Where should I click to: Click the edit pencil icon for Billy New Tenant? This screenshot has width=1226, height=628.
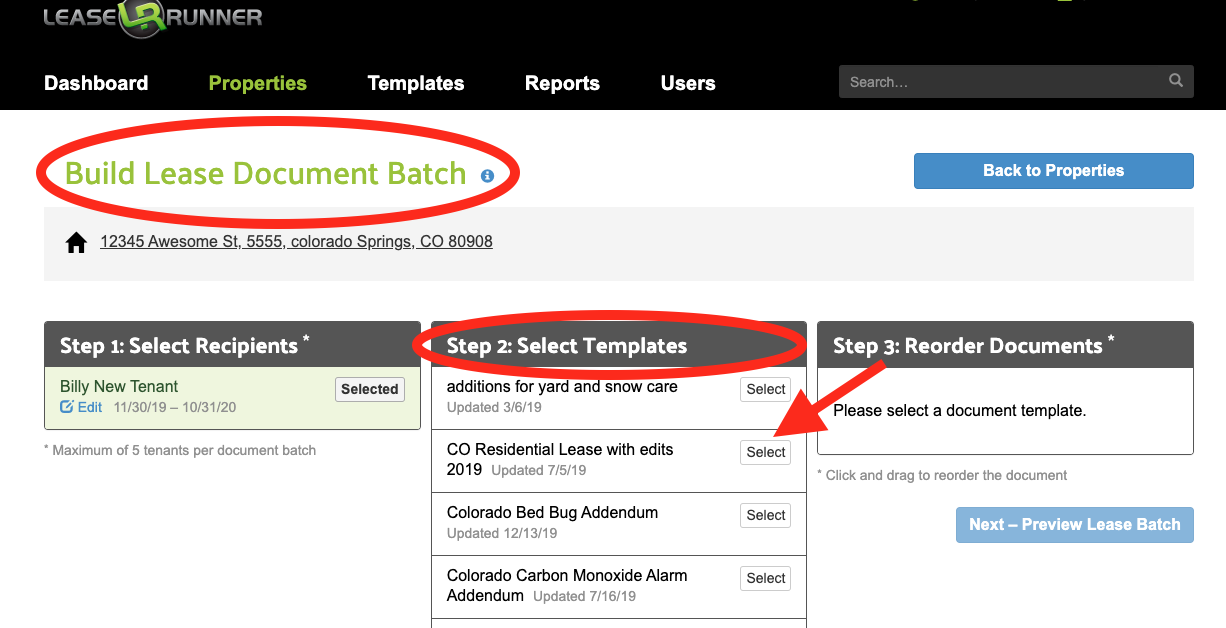[x=67, y=407]
